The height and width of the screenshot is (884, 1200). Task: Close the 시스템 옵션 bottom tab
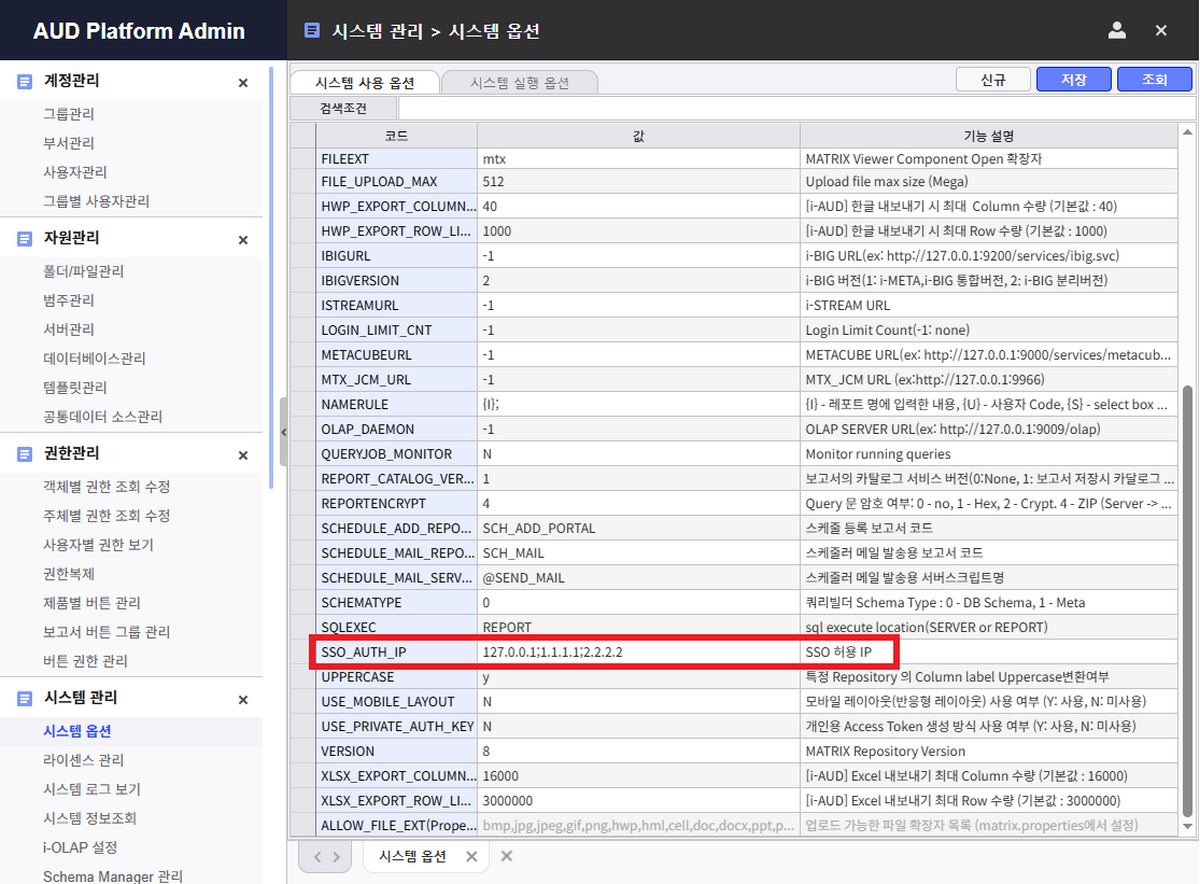[x=472, y=857]
